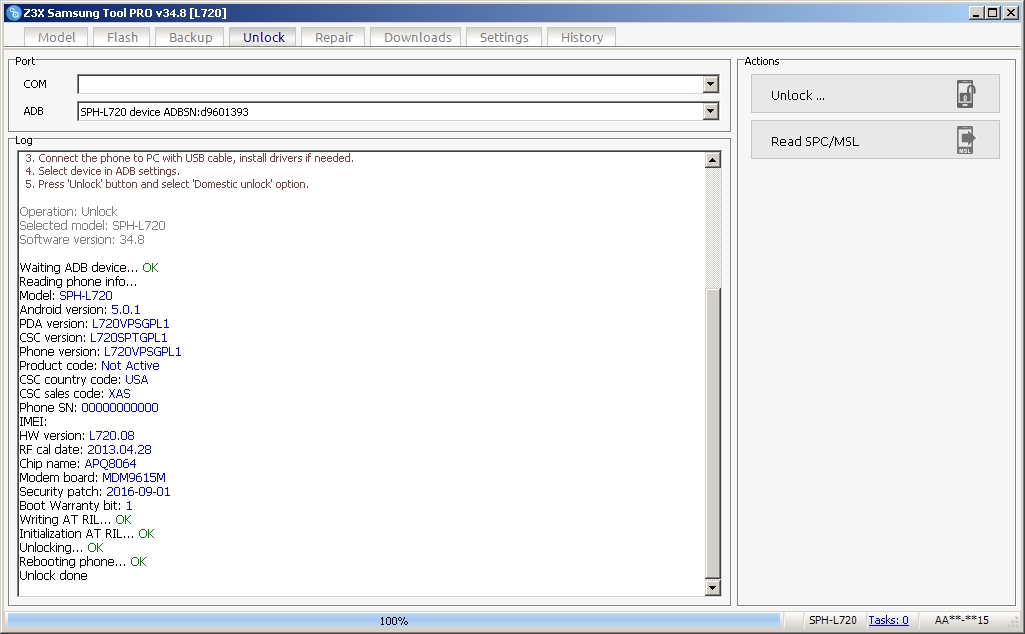Click instruction 3 about connecting USB cable

[x=189, y=158]
